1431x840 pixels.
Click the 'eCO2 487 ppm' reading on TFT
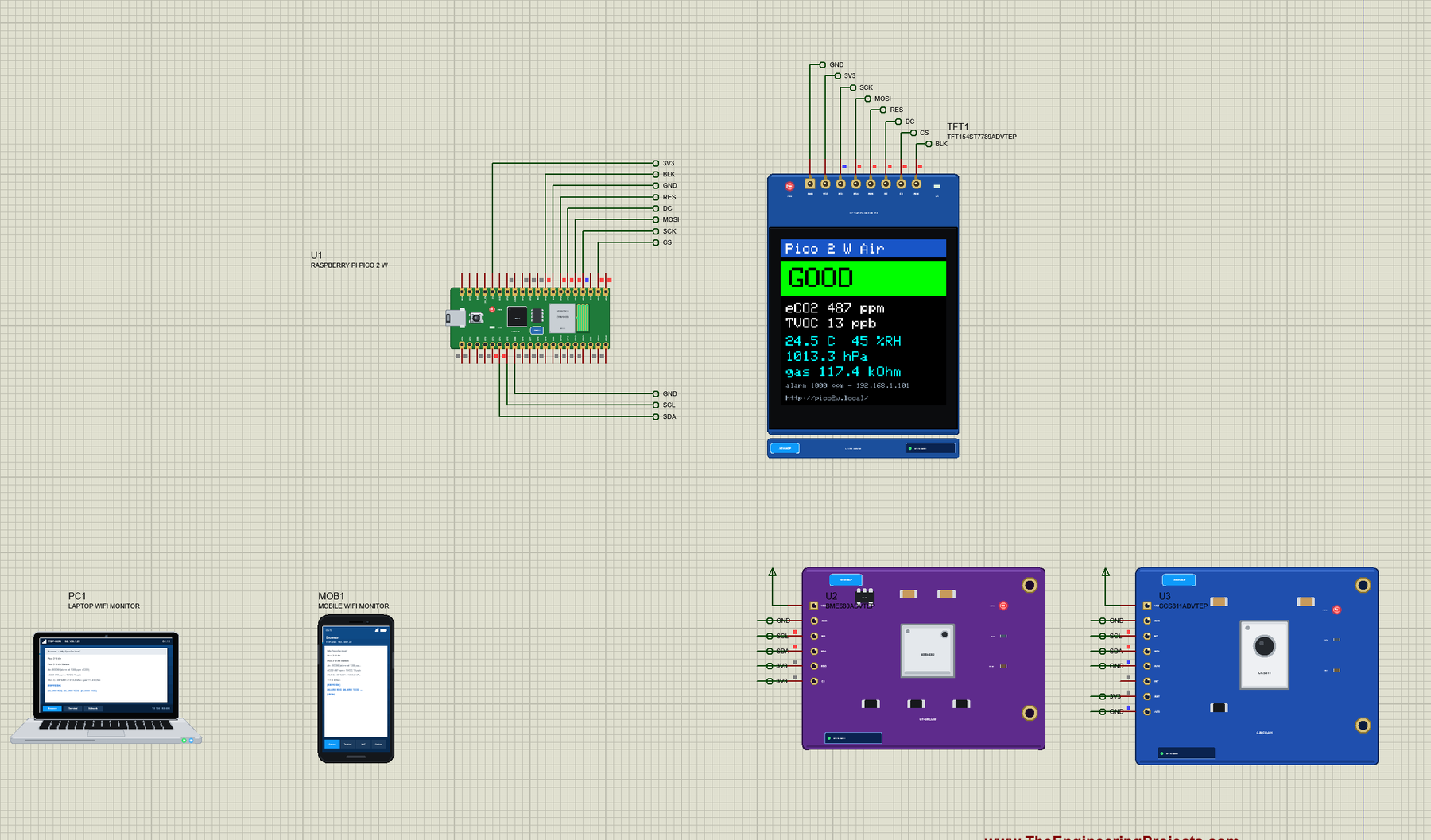835,308
